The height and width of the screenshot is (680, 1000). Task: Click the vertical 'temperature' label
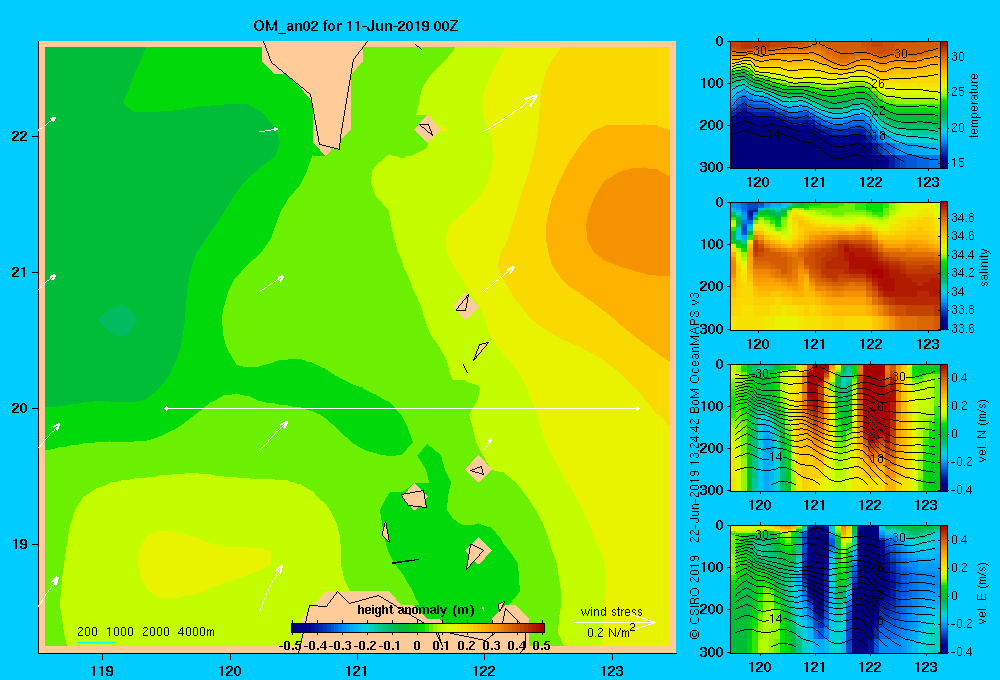[974, 105]
